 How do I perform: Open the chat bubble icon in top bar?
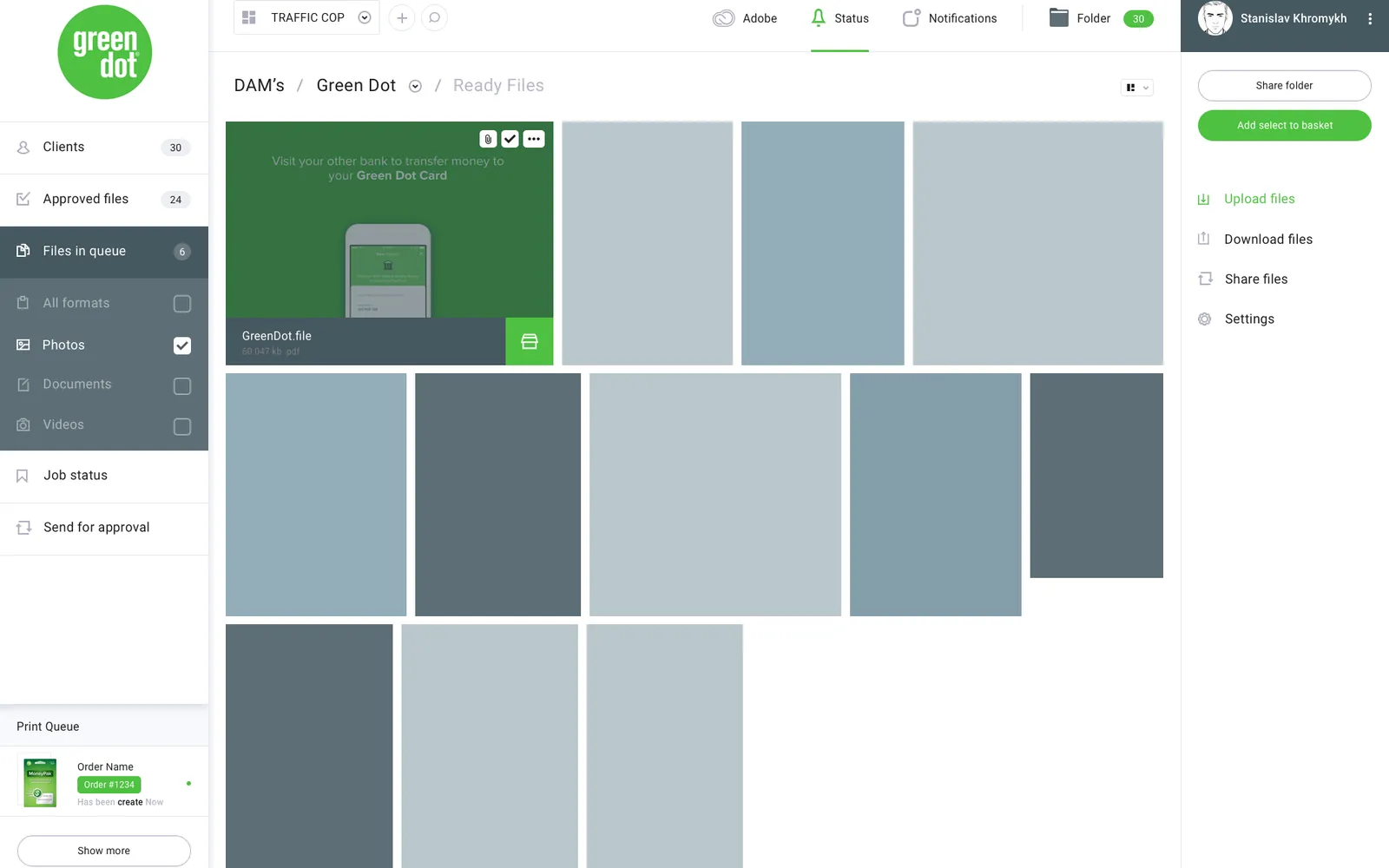point(435,17)
